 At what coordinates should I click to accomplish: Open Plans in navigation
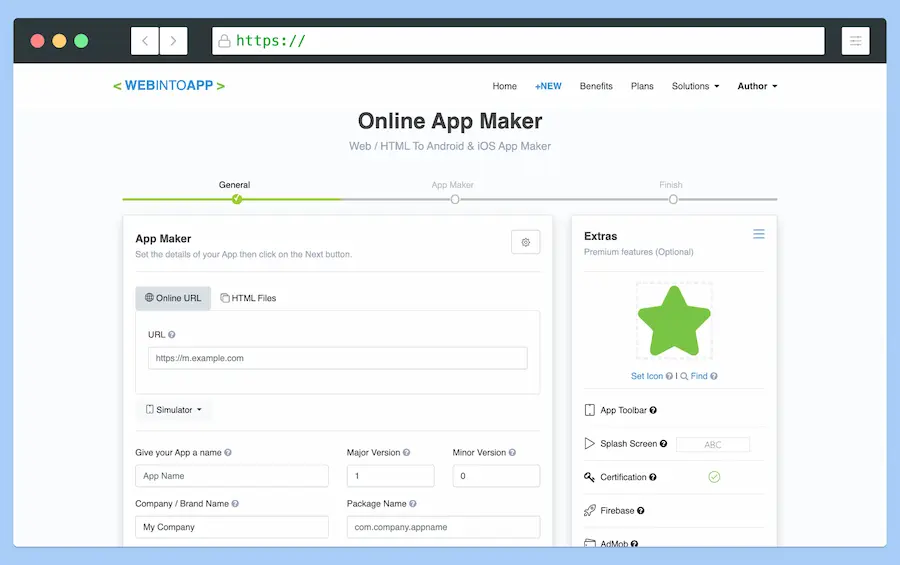click(642, 86)
